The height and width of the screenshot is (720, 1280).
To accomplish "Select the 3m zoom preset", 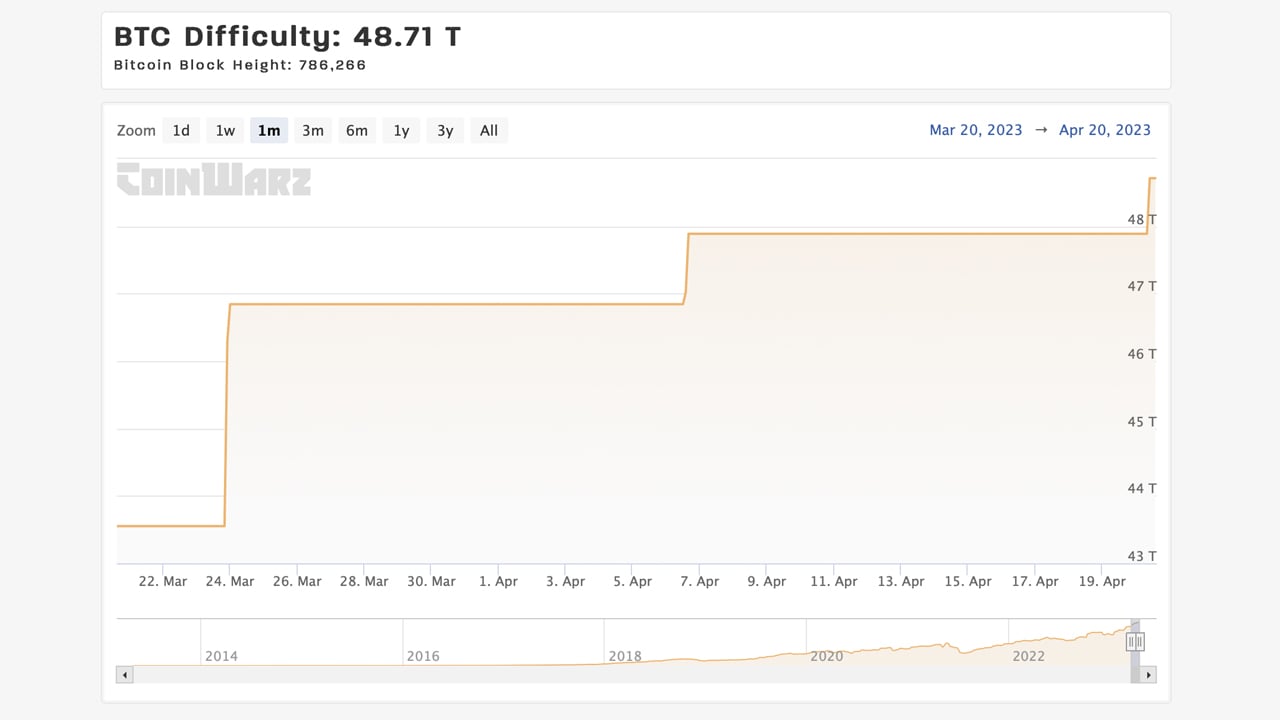I will click(313, 130).
